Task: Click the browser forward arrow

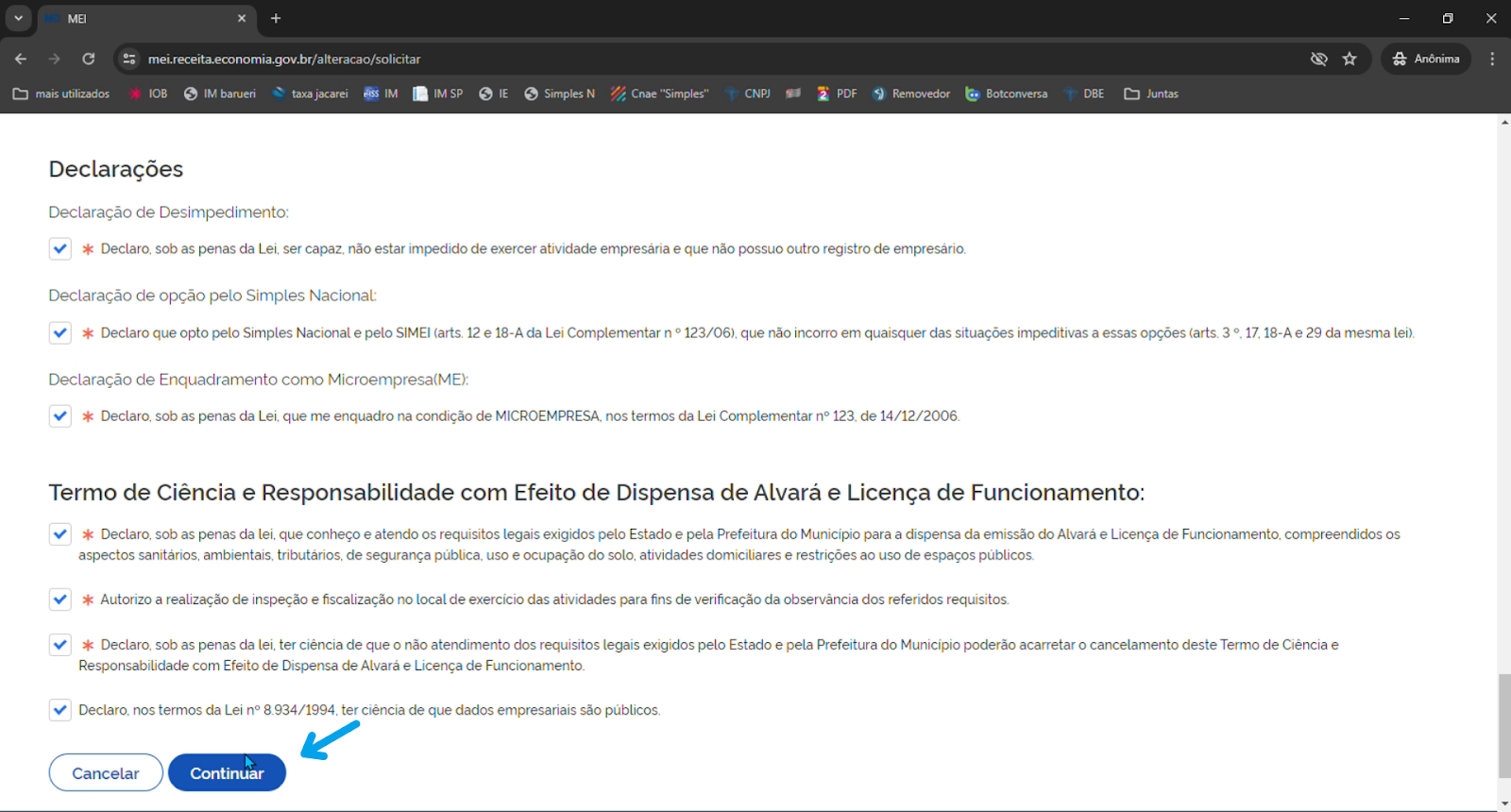Action: pyautogui.click(x=55, y=59)
